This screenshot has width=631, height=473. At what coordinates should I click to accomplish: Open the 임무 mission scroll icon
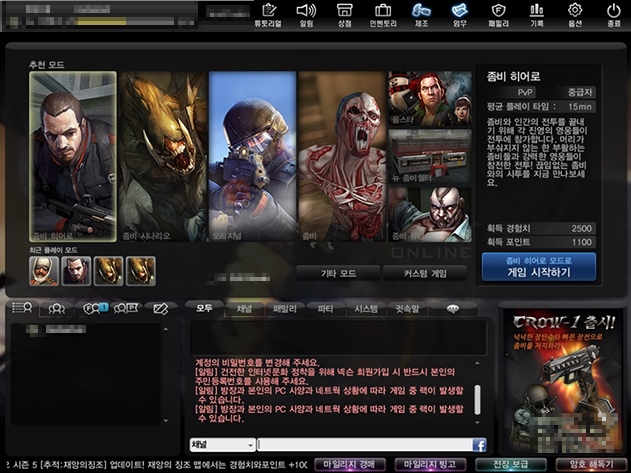460,15
